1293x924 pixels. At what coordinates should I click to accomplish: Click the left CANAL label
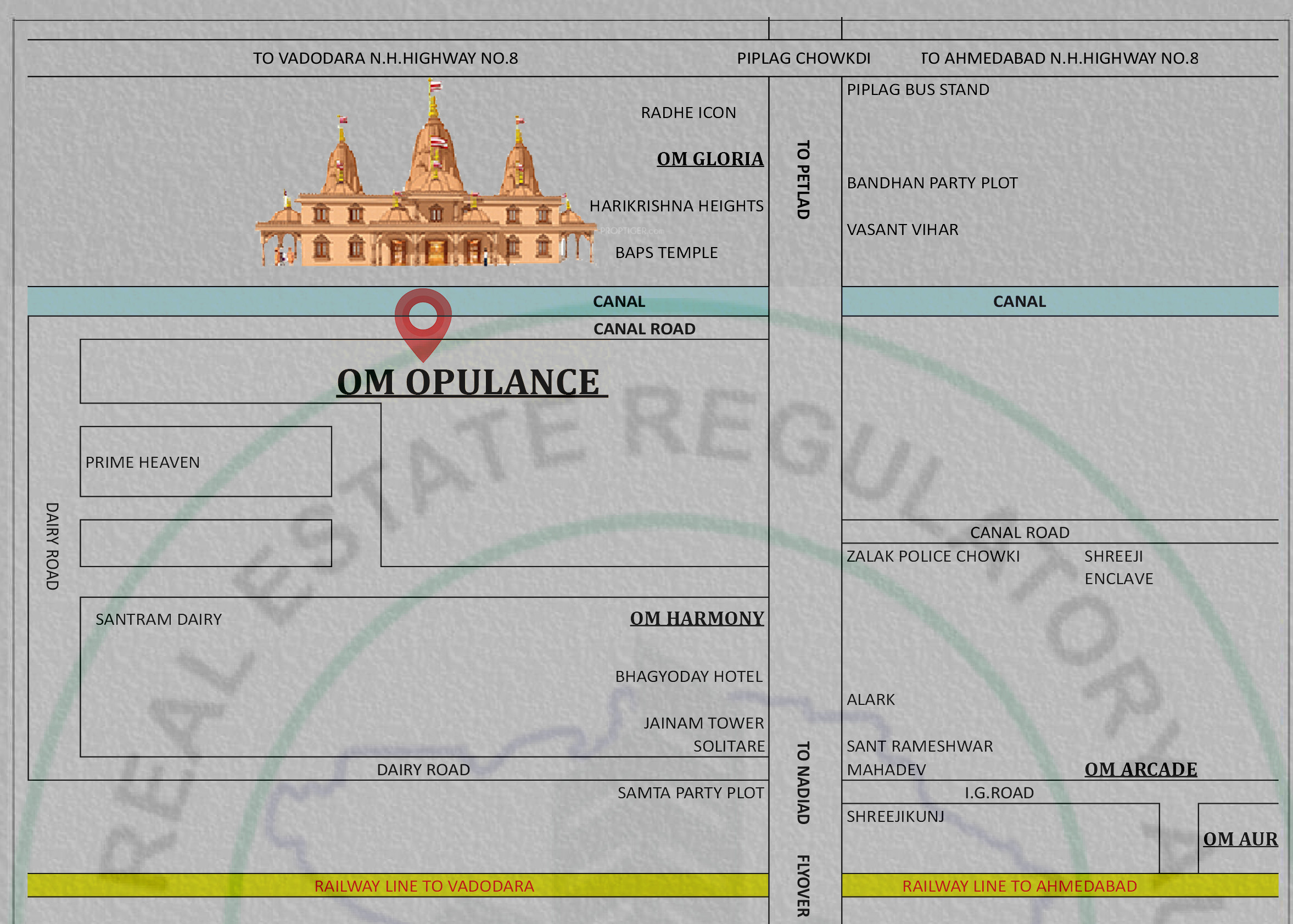click(x=618, y=301)
